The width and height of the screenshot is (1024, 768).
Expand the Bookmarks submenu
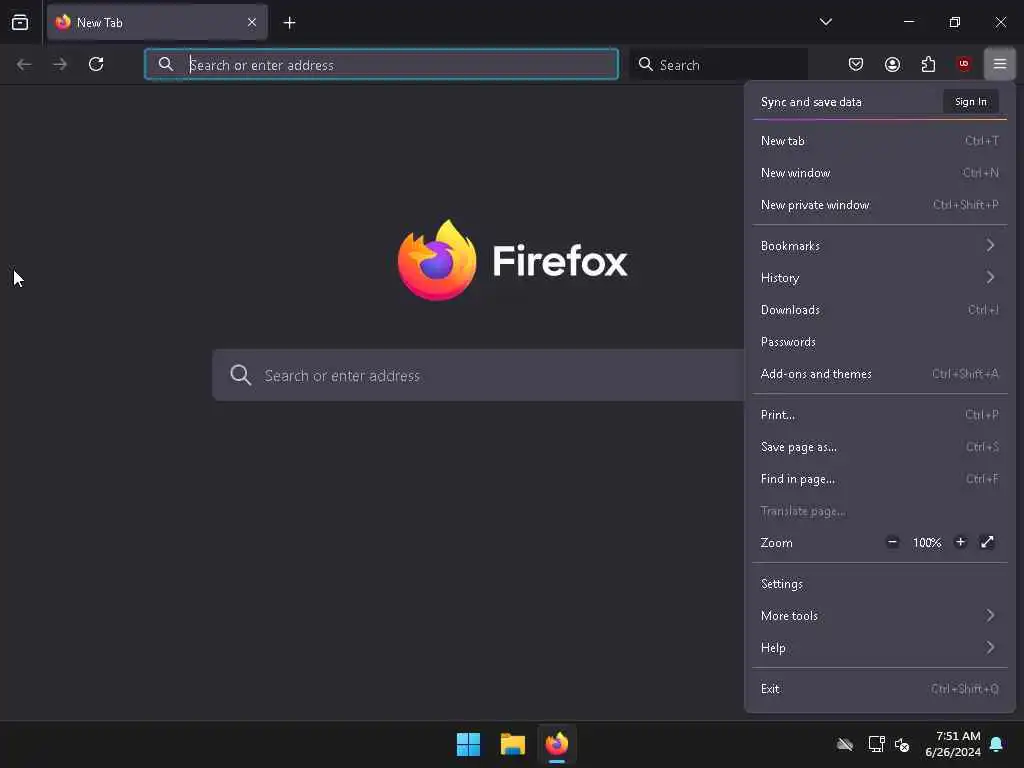click(880, 246)
